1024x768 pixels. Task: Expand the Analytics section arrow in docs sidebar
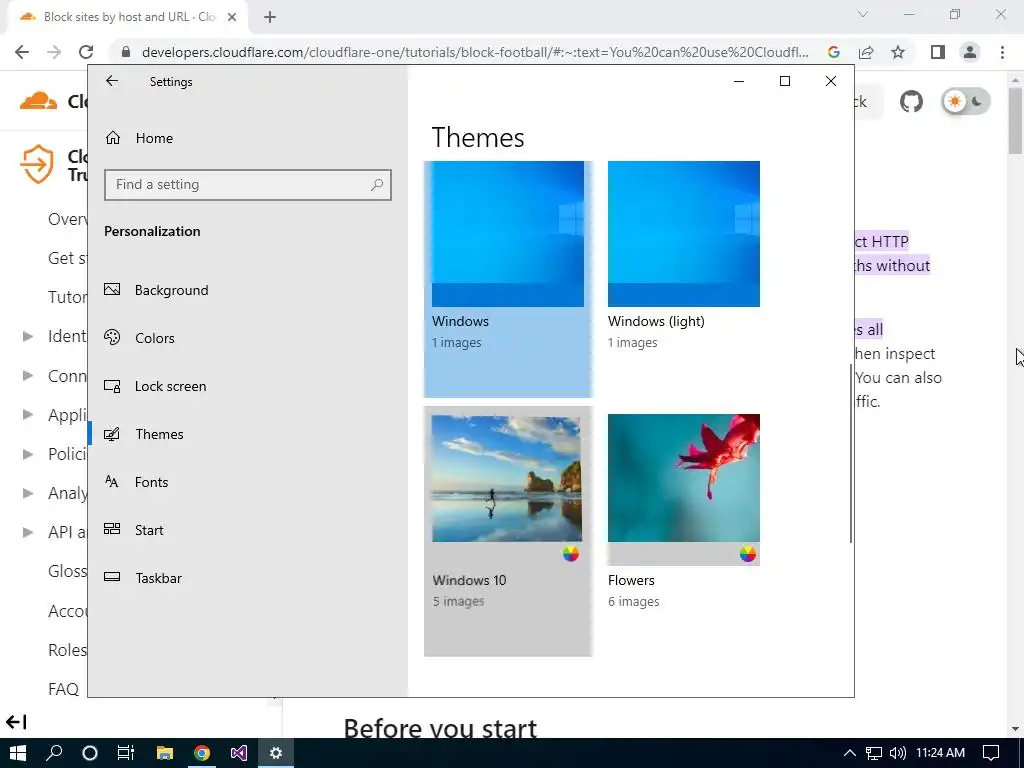tap(27, 493)
